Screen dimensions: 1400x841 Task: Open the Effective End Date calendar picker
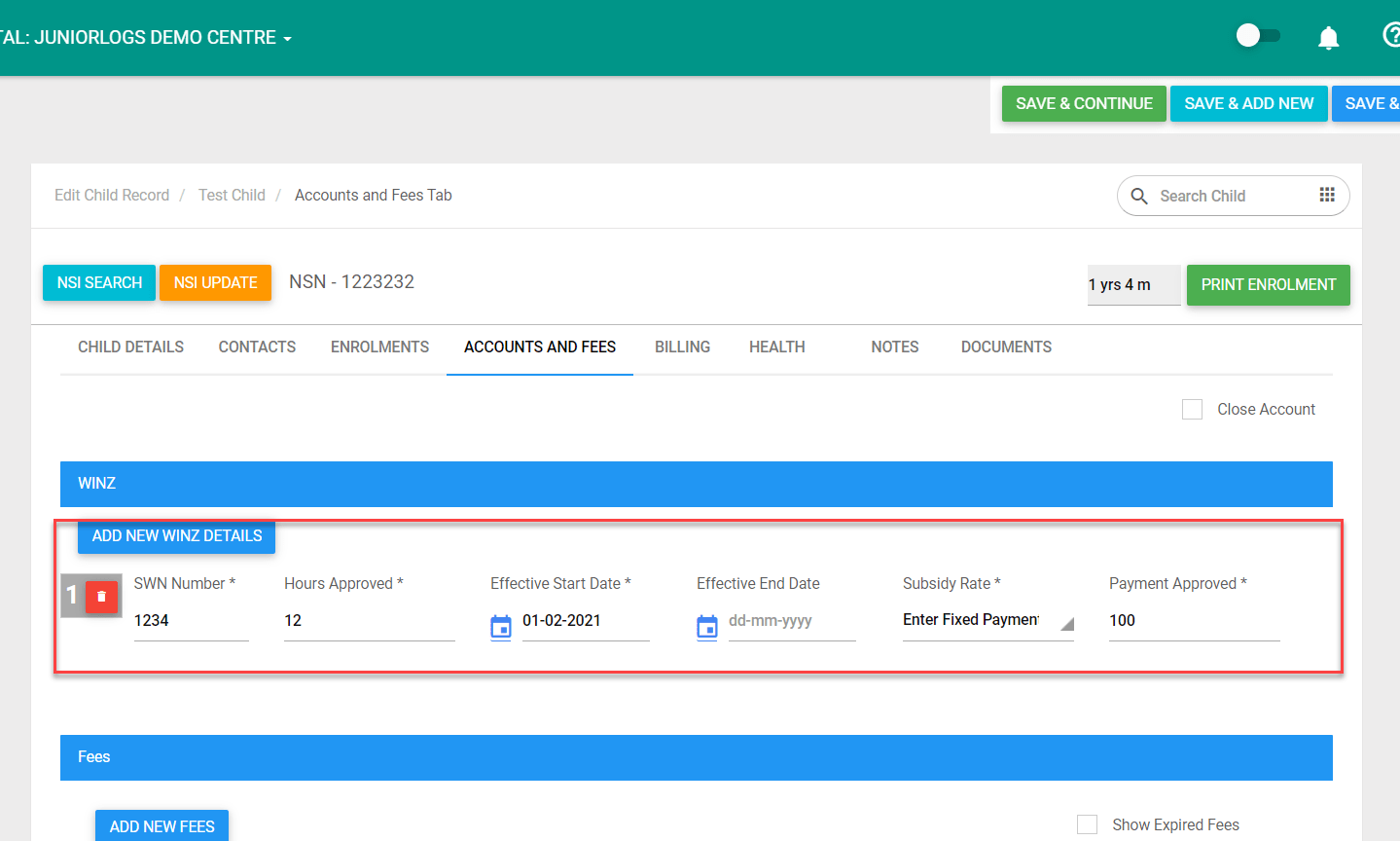coord(706,627)
